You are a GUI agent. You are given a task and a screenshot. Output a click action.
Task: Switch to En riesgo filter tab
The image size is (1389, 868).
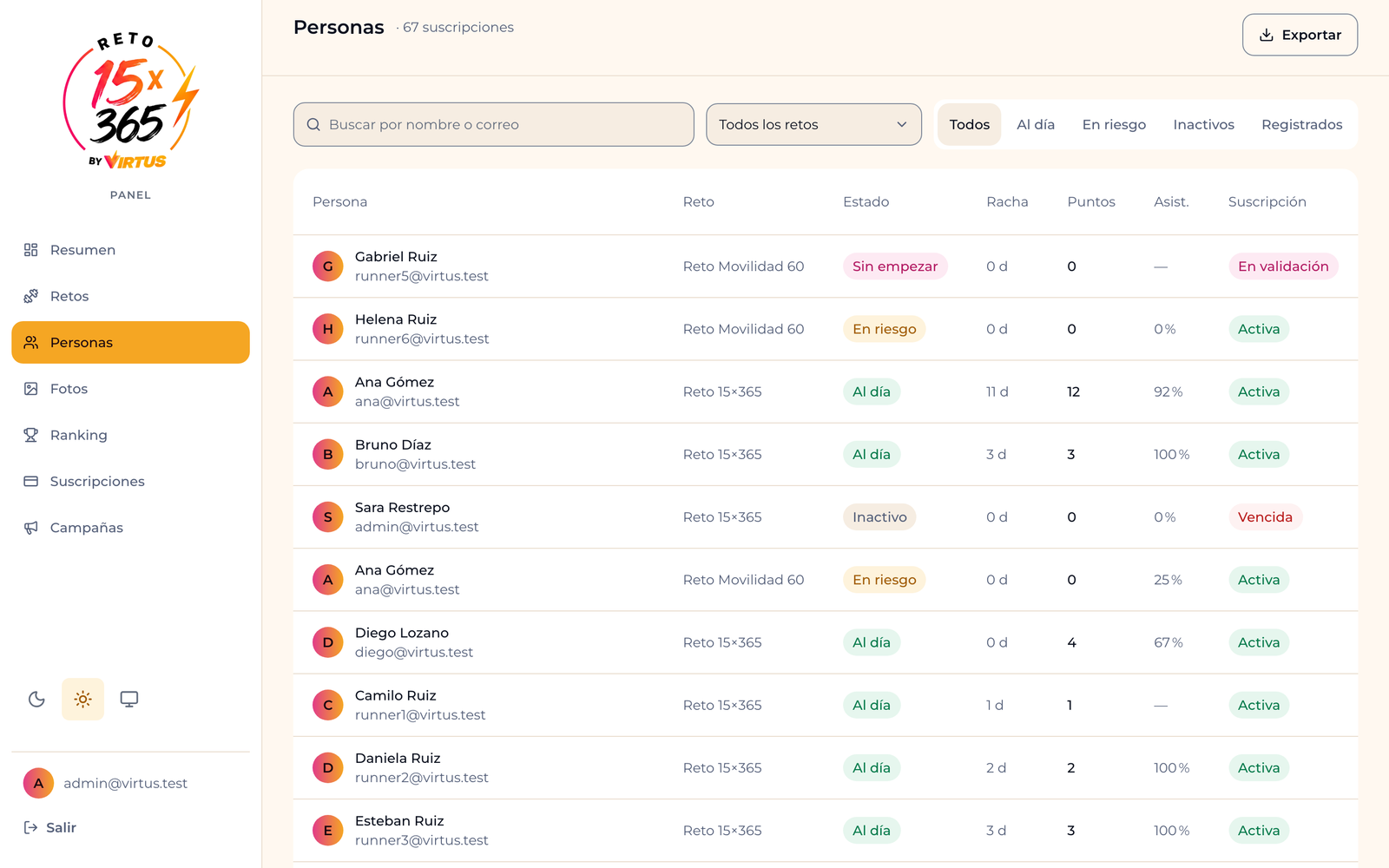tap(1114, 125)
